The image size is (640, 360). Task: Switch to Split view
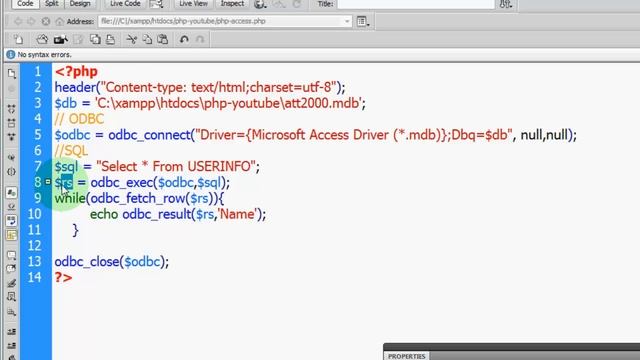pyautogui.click(x=51, y=4)
